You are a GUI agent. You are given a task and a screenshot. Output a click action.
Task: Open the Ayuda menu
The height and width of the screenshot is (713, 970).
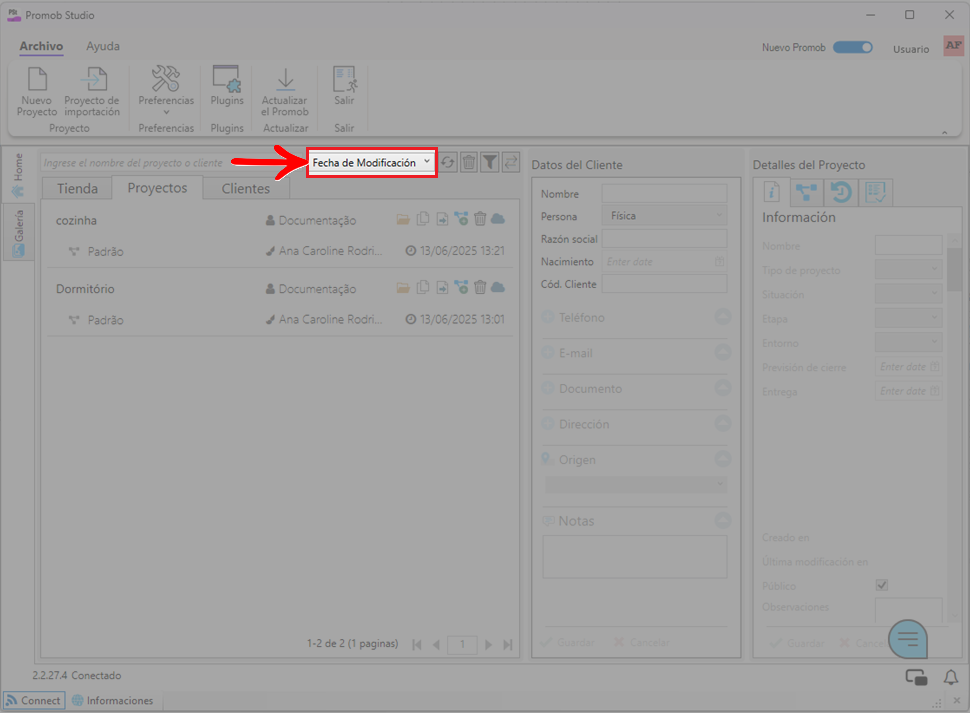(x=103, y=46)
